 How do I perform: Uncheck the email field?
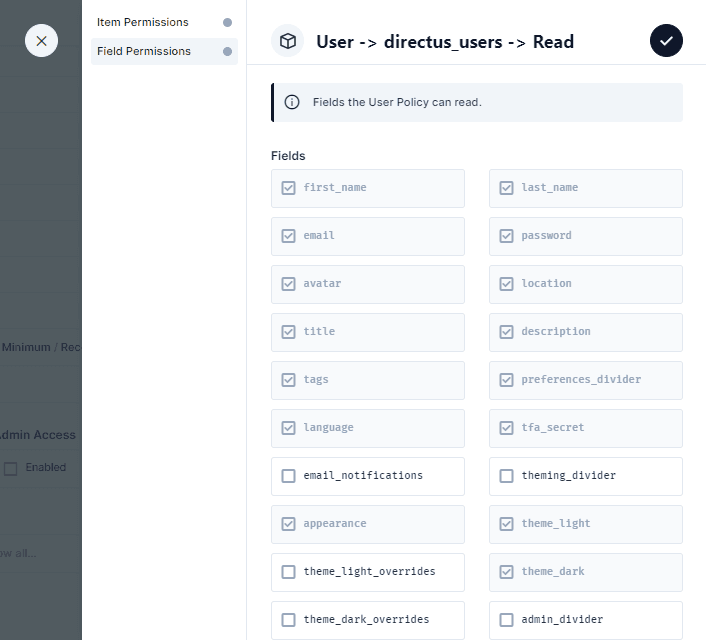[x=288, y=236]
